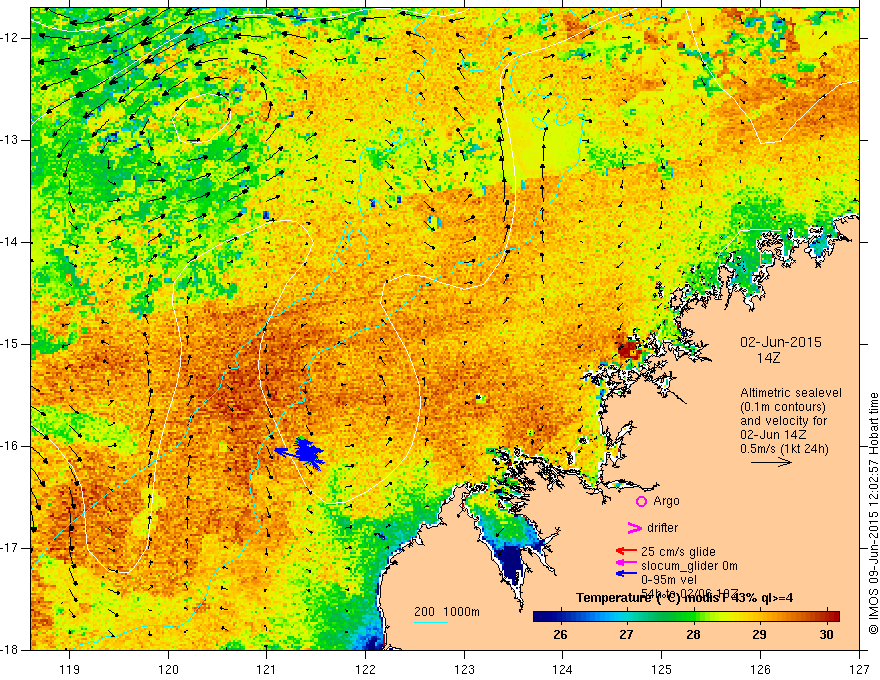This screenshot has width=880, height=680.
Task: Click the longitude axis label 119
Action: click(x=70, y=669)
